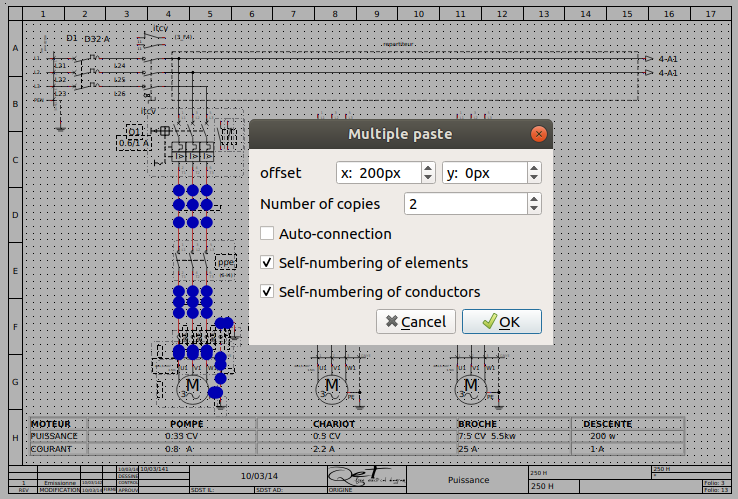
Task: Click the offset y input field
Action: point(485,173)
